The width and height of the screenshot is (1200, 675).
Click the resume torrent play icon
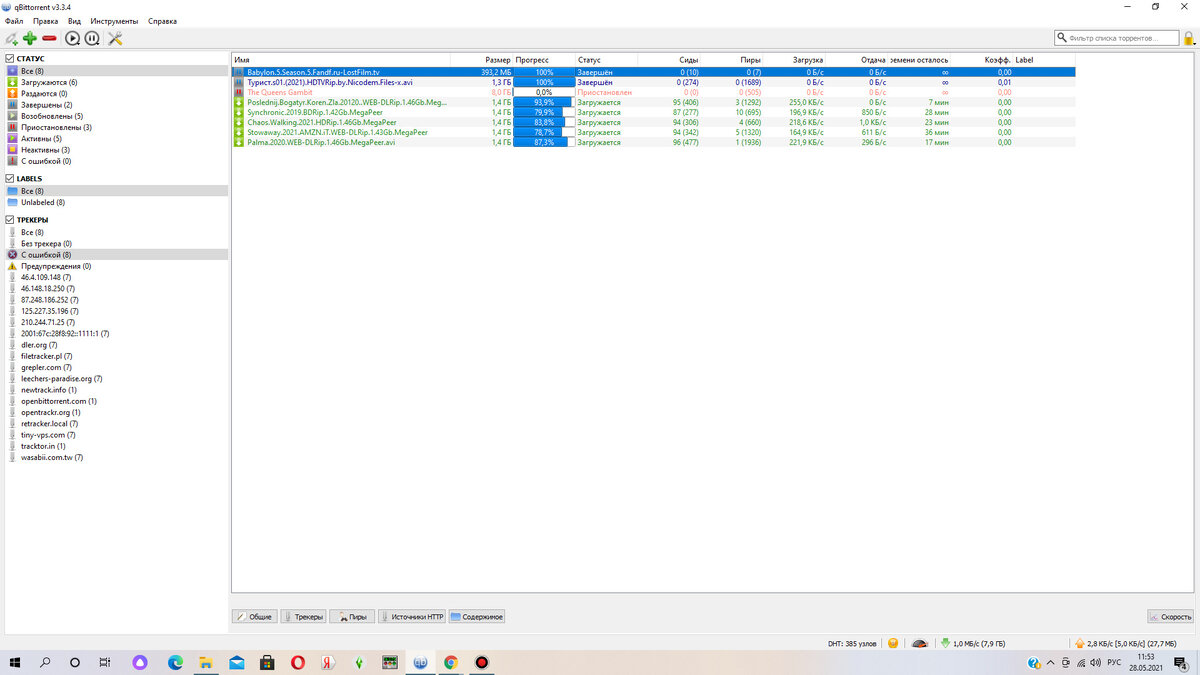click(73, 38)
